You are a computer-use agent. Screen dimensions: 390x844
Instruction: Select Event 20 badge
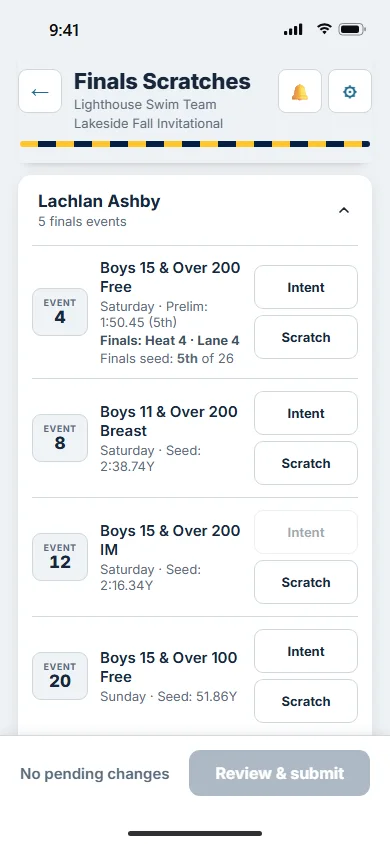pyautogui.click(x=60, y=676)
